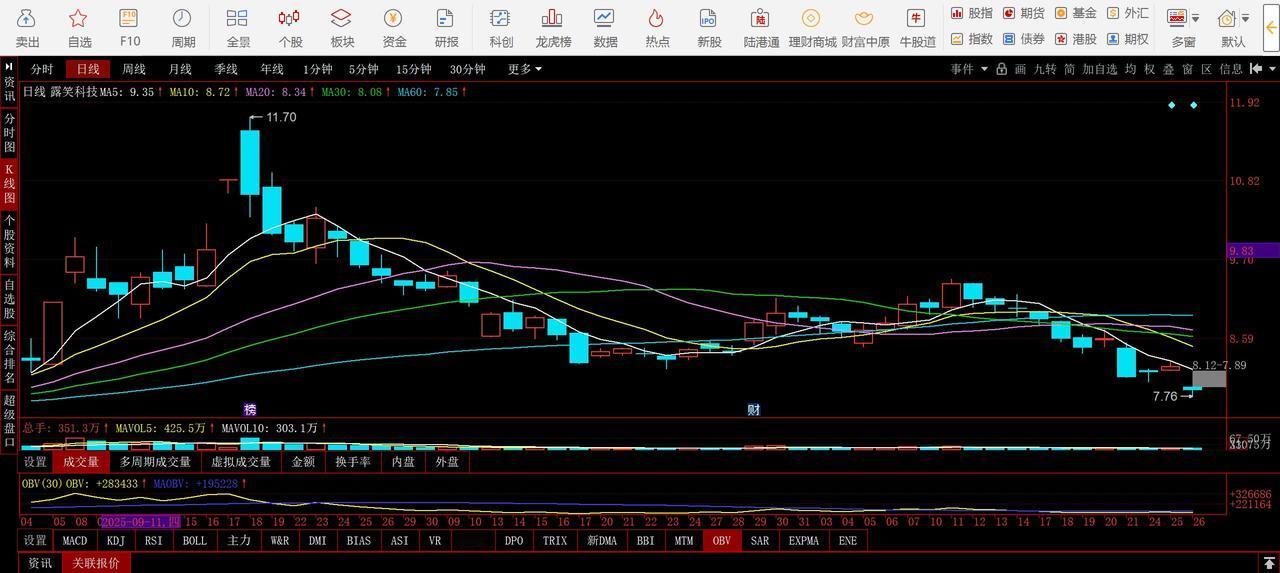This screenshot has height=573, width=1280.
Task: Open the 基金 funds shortcut
Action: [x=1076, y=13]
